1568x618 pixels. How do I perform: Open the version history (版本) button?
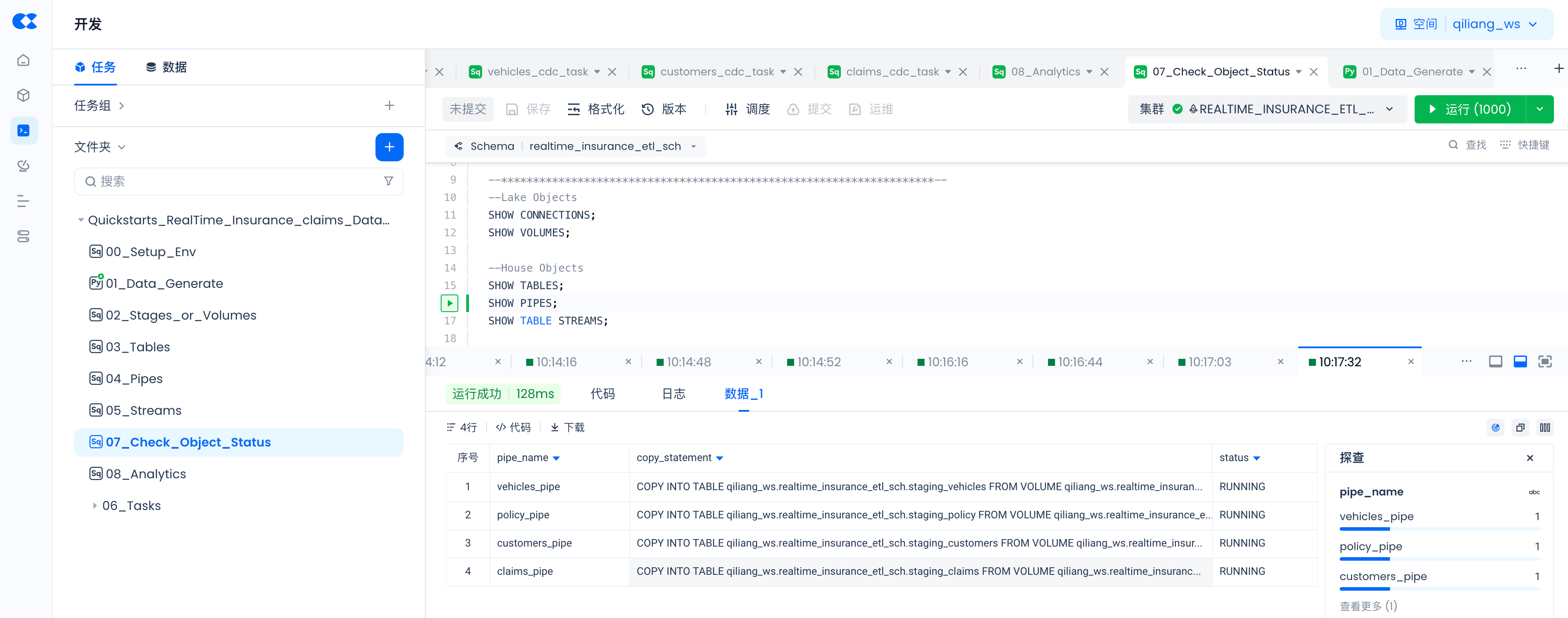pos(664,109)
